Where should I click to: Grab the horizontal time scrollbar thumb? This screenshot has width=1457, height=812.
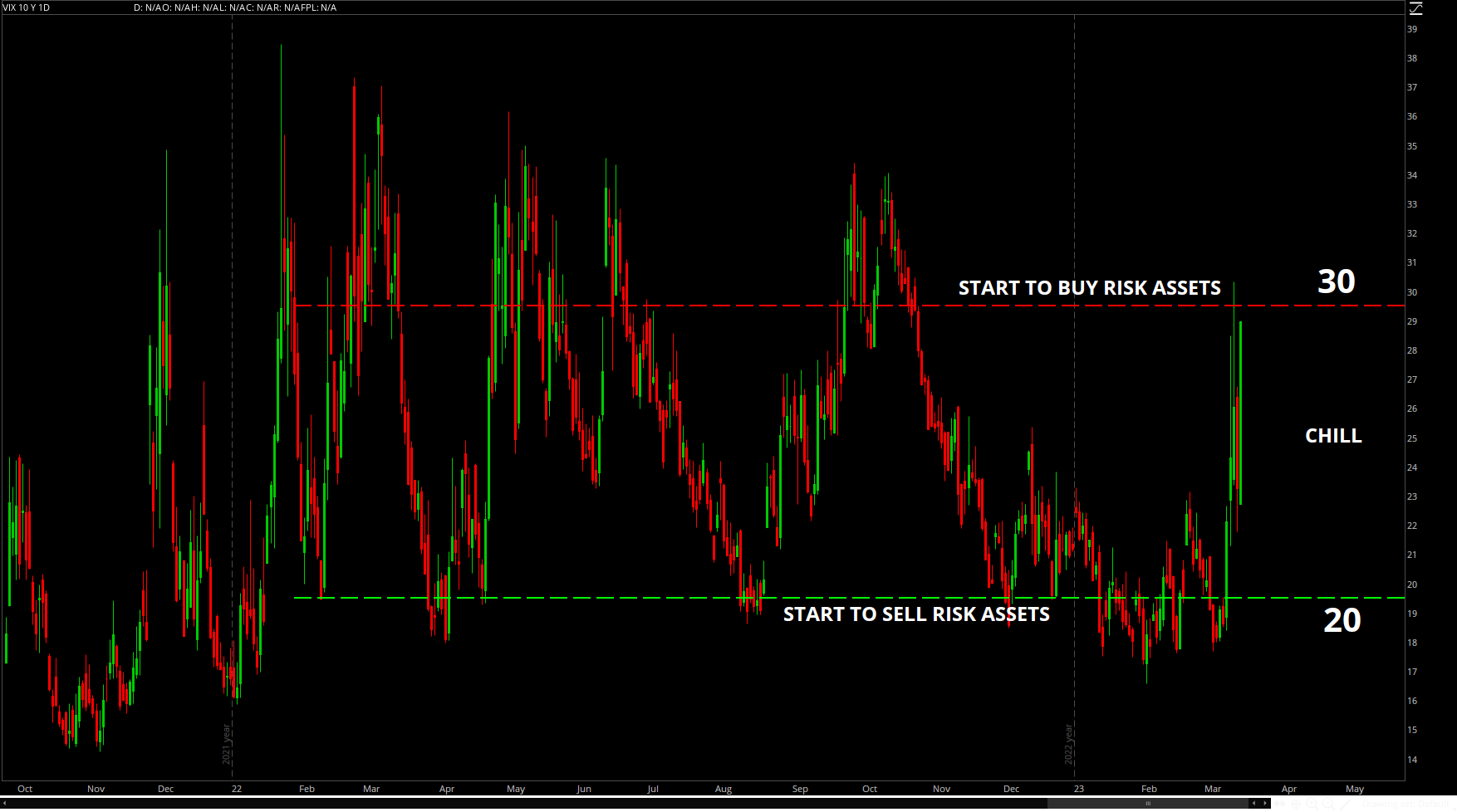point(1148,803)
